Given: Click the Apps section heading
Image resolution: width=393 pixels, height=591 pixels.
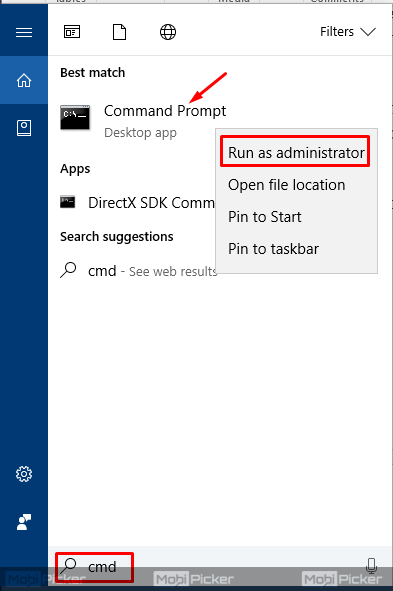Looking at the screenshot, I should (x=75, y=169).
